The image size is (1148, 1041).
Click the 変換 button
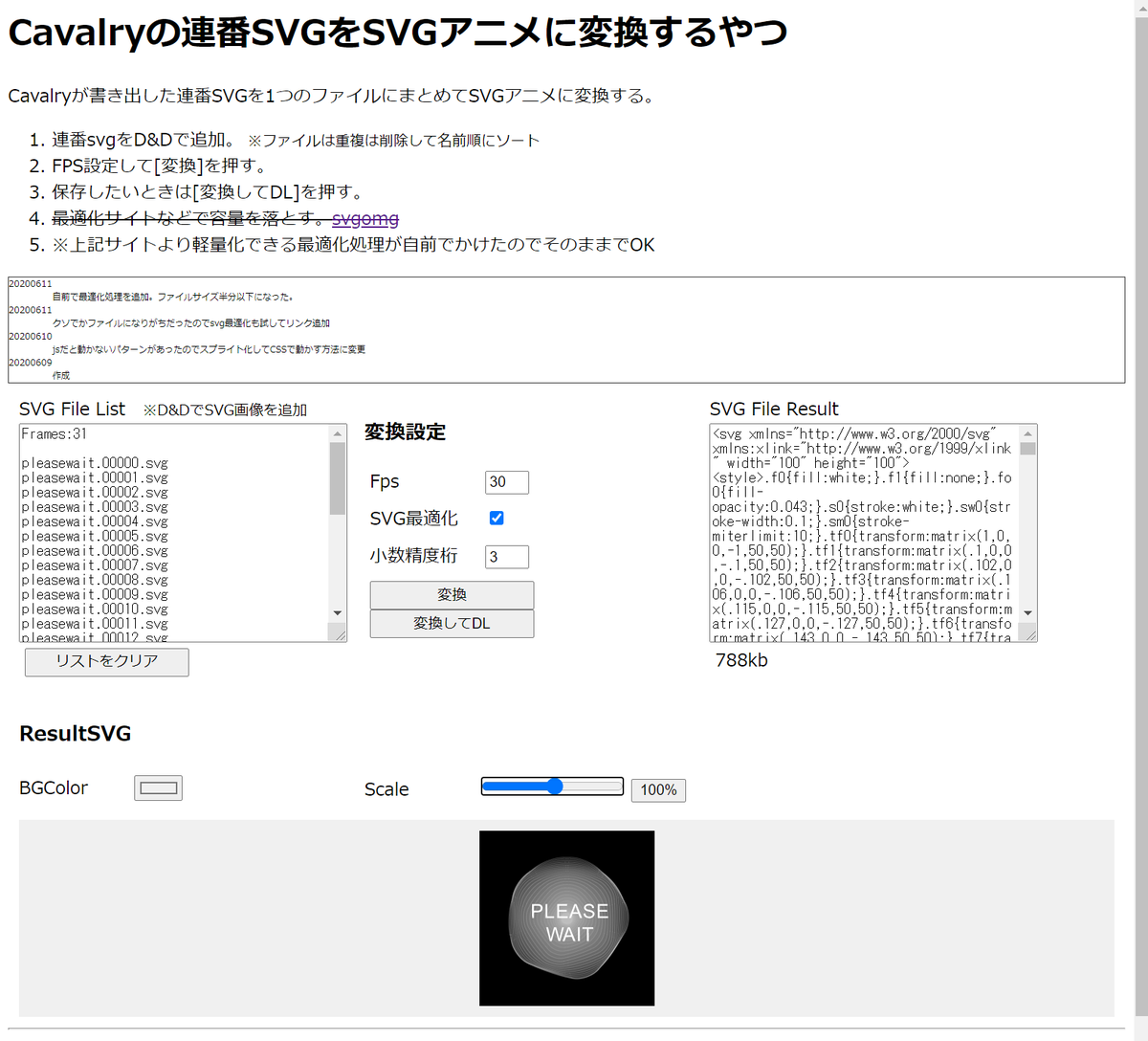point(452,595)
